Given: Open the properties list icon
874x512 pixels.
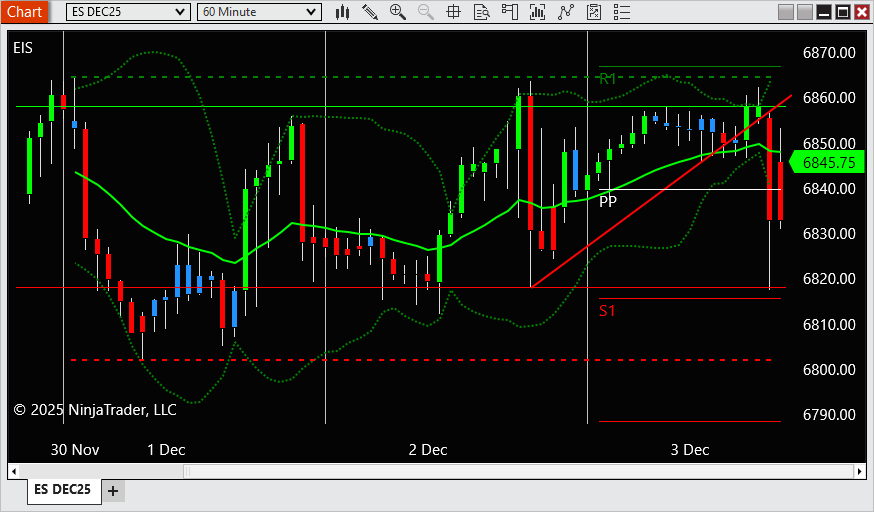Looking at the screenshot, I should point(621,12).
